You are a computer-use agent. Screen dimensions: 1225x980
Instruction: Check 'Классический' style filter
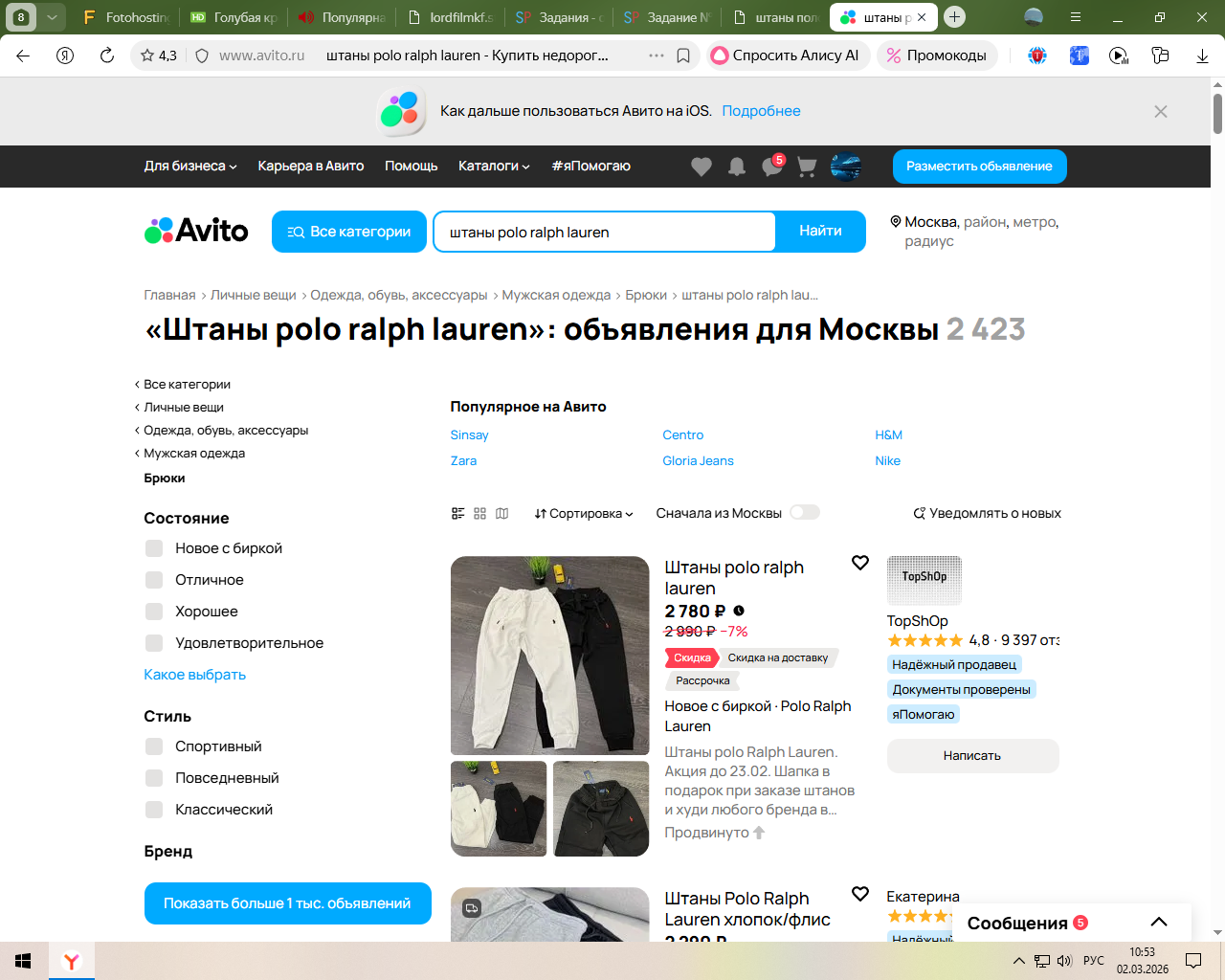[x=154, y=810]
